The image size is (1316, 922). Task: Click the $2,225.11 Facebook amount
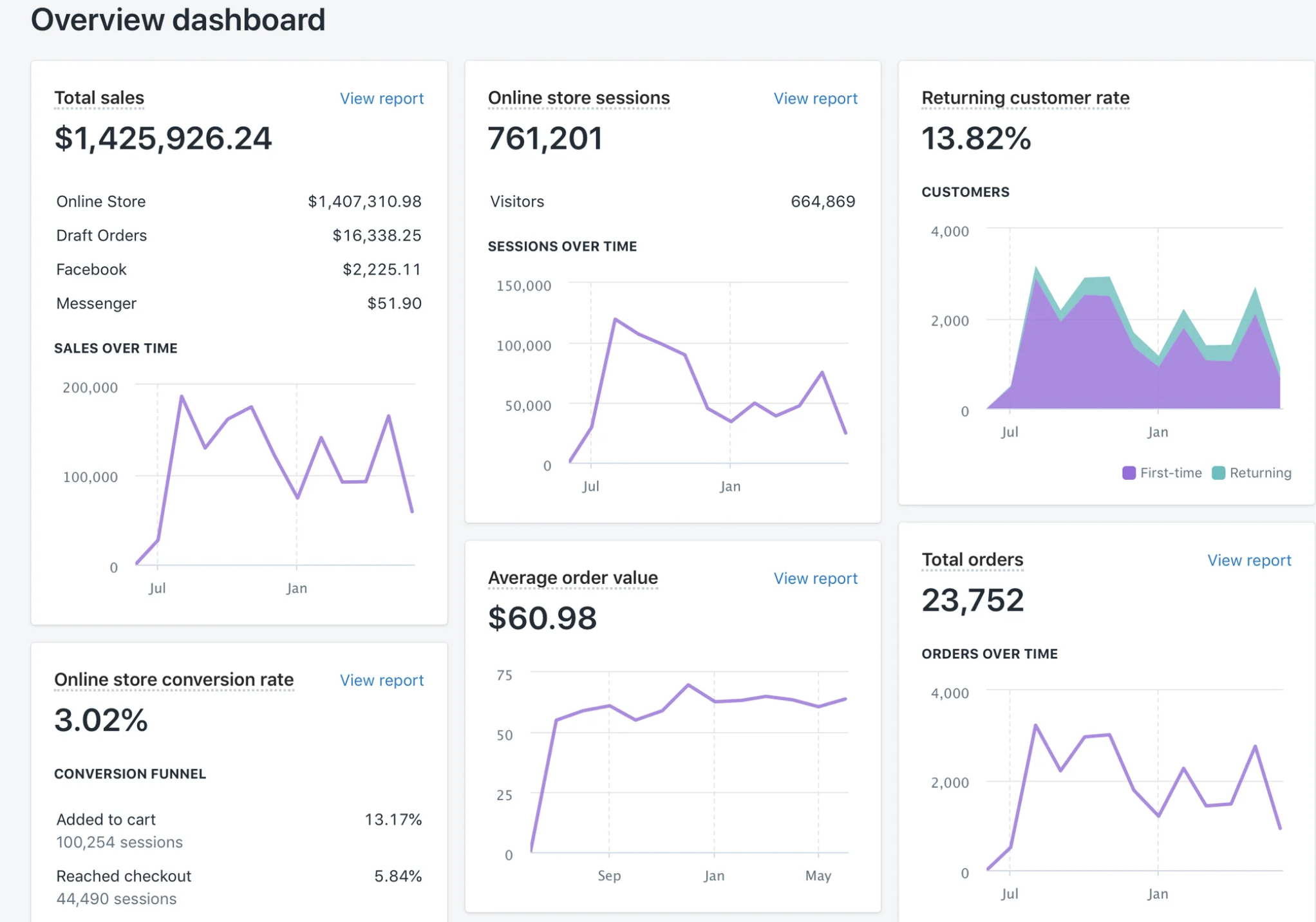tap(382, 269)
